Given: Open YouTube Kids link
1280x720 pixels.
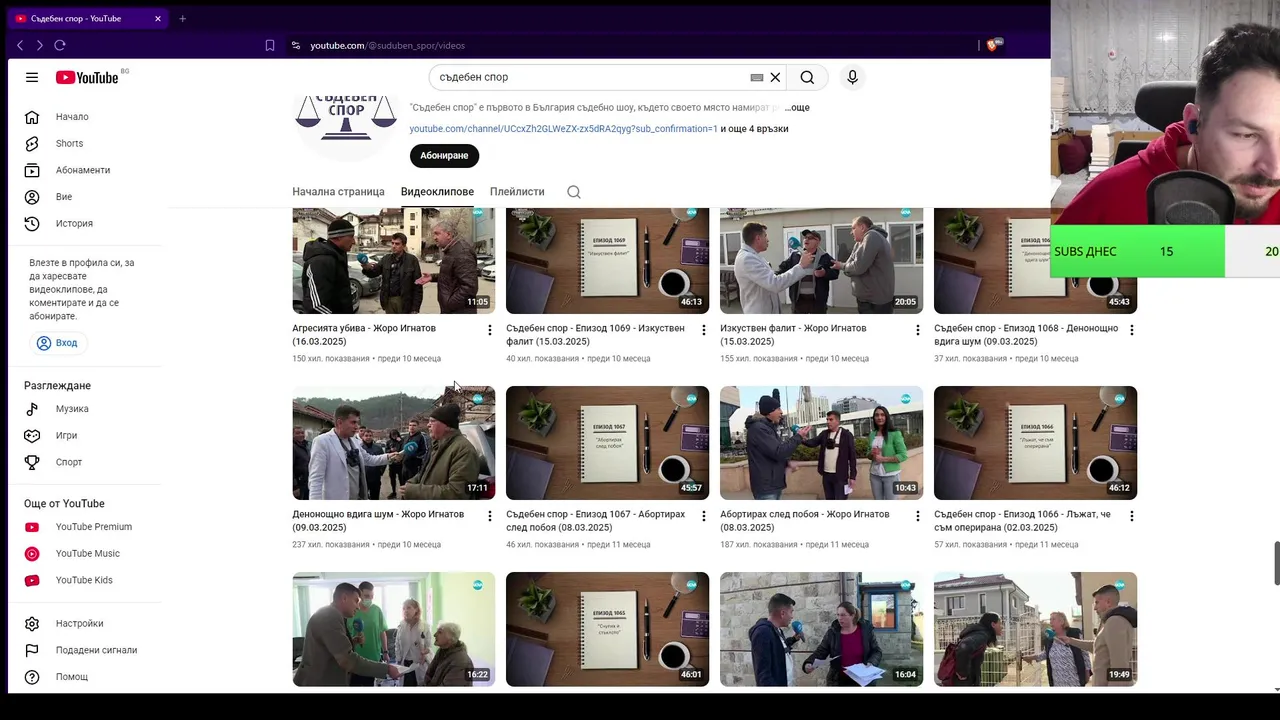Looking at the screenshot, I should (85, 580).
